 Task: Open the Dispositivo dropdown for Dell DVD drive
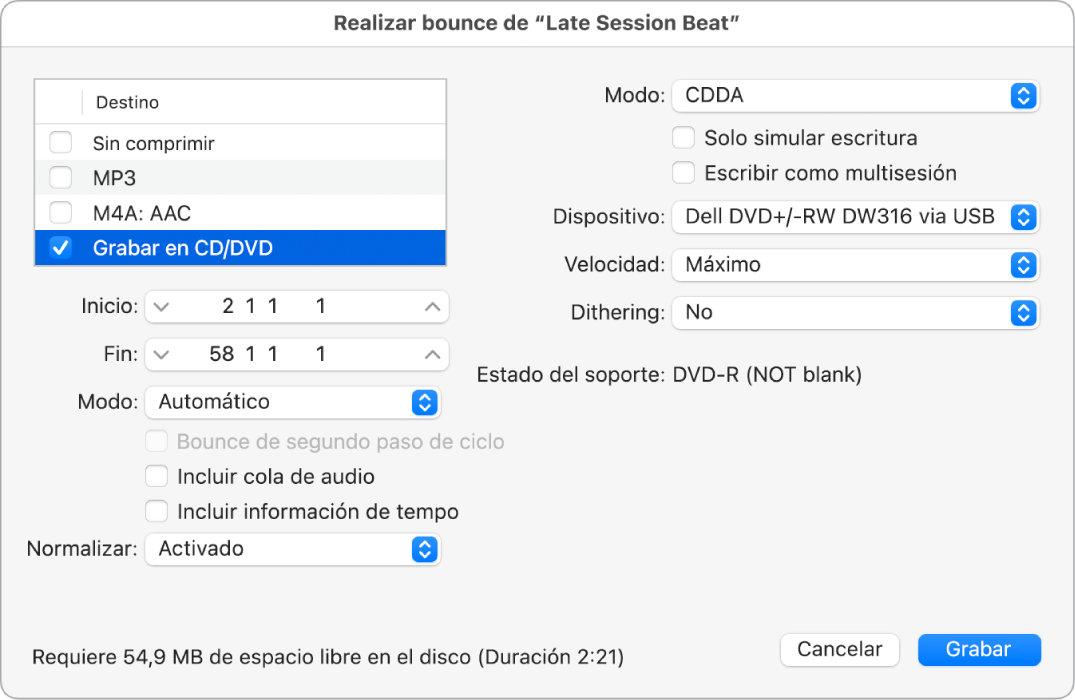point(855,216)
